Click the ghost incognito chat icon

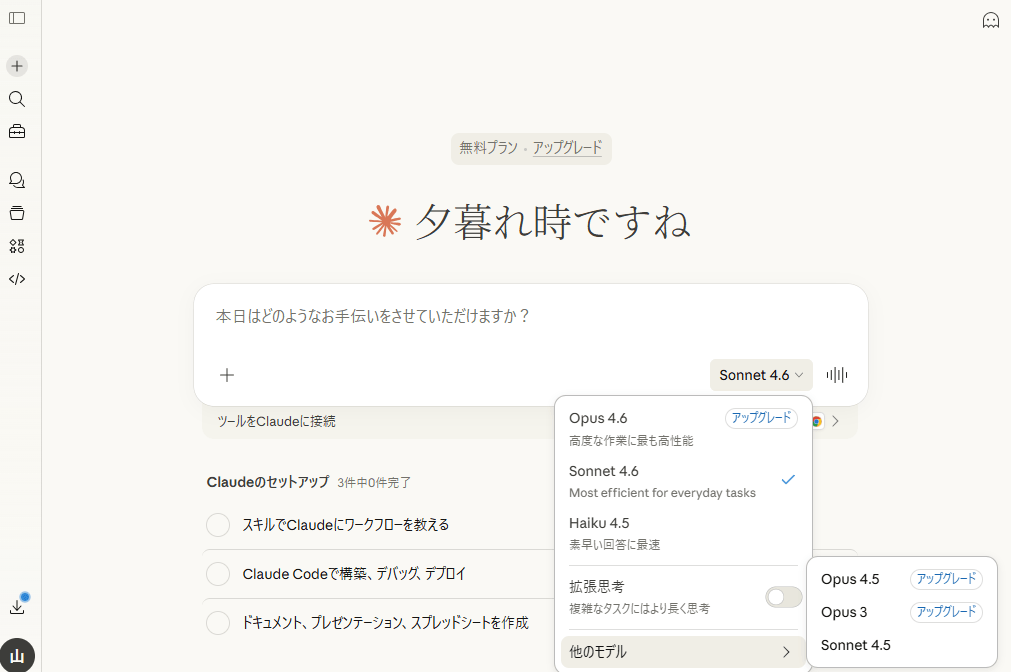click(990, 20)
